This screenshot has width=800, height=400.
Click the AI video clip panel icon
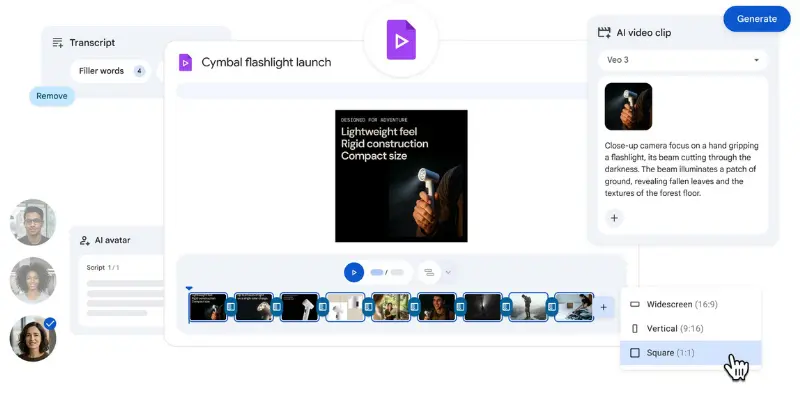604,33
